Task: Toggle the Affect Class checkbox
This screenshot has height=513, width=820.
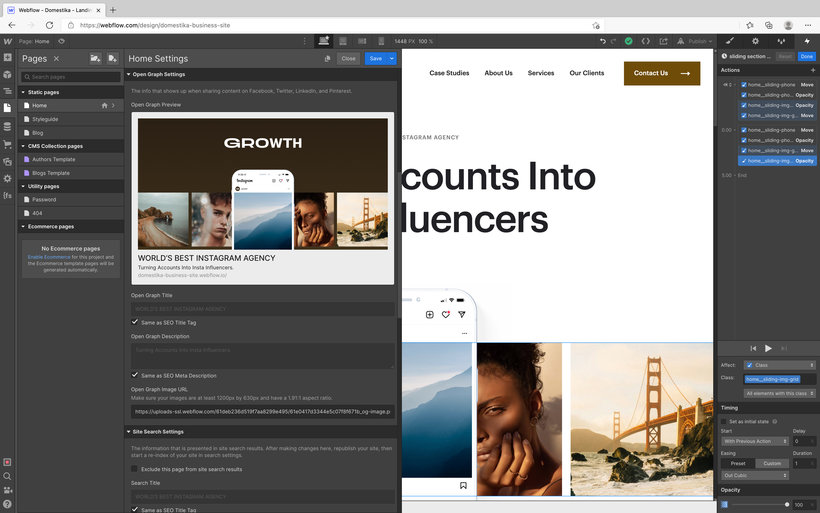Action: pos(749,365)
